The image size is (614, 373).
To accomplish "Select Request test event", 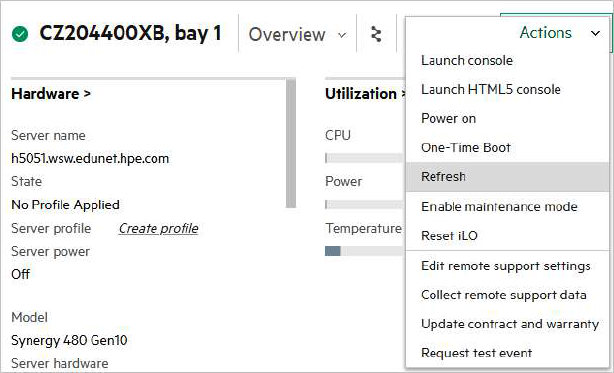I will tap(476, 353).
